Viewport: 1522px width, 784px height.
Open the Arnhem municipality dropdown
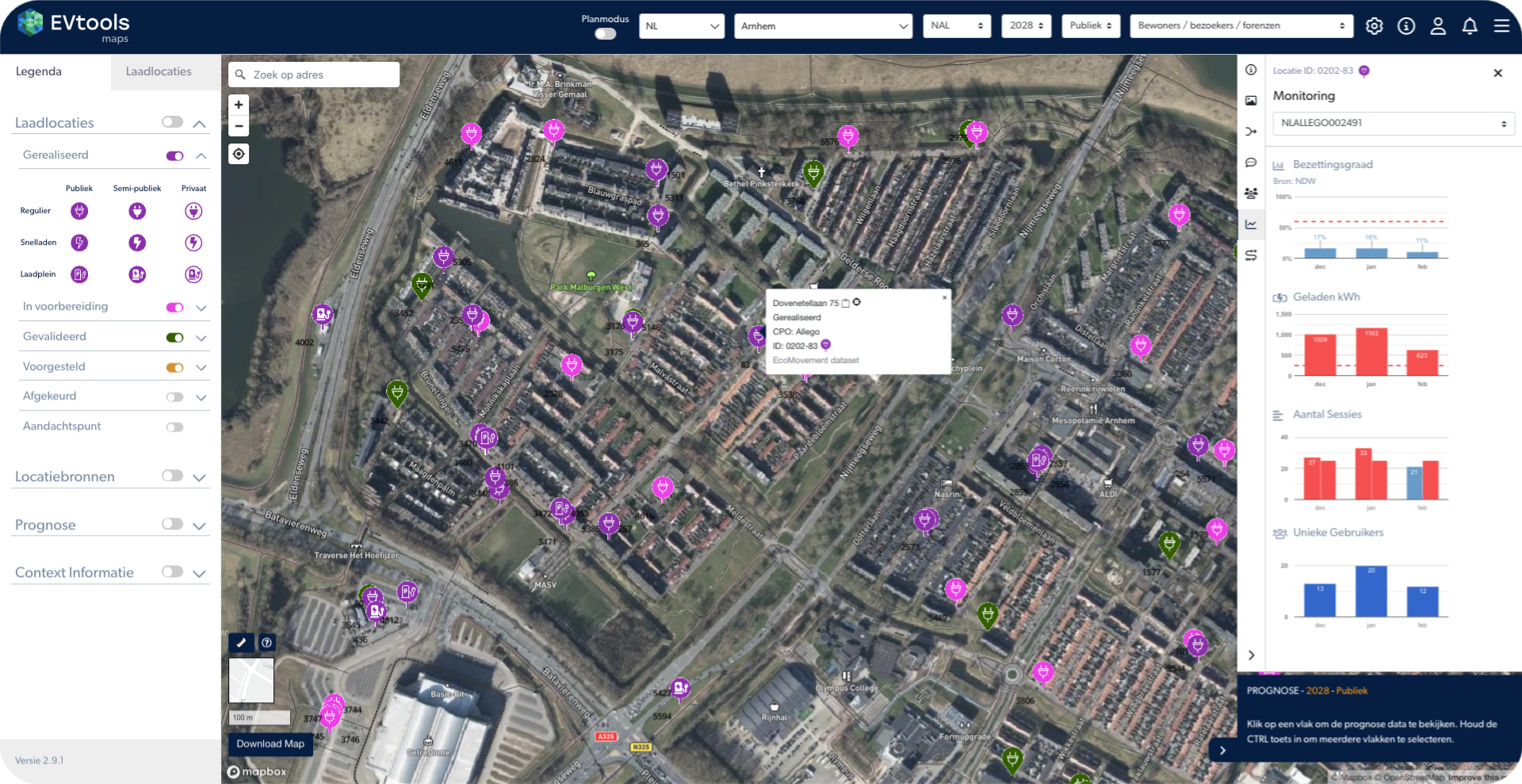(x=824, y=26)
